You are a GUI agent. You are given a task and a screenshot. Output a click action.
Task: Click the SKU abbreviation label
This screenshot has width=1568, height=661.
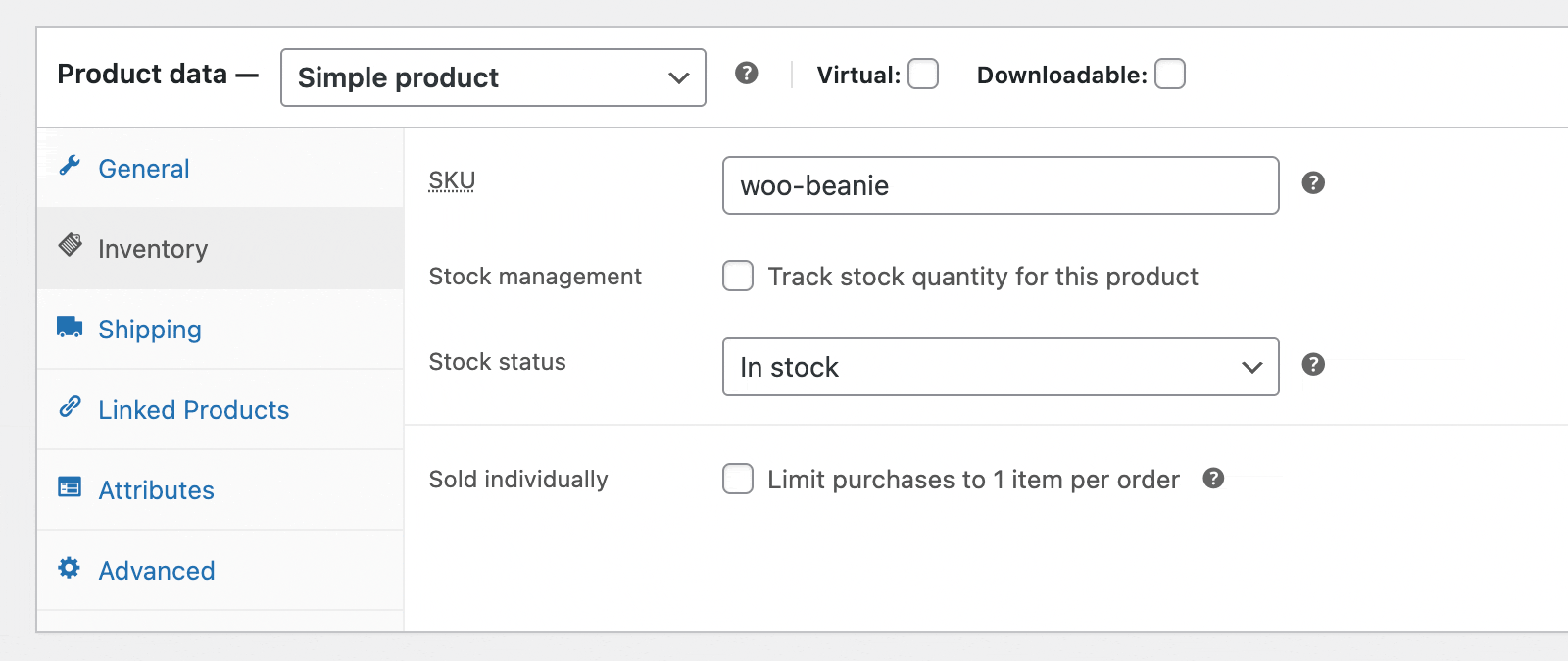click(x=452, y=180)
